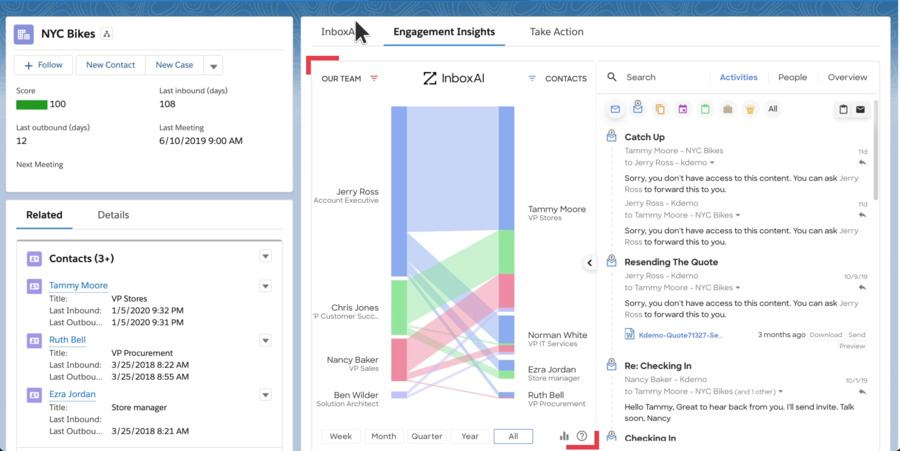Filter activities by email envelope icon
Viewport: 900px width, 451px height.
[615, 109]
